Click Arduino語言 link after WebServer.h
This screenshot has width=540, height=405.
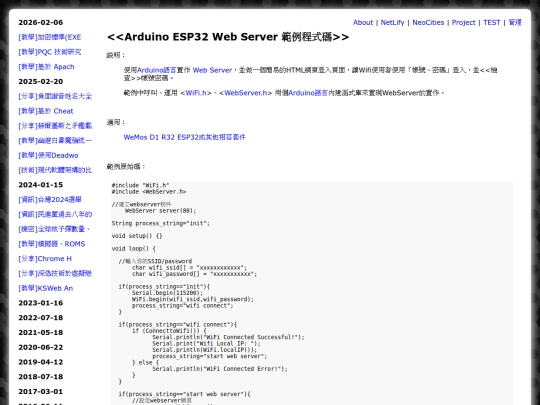point(308,93)
